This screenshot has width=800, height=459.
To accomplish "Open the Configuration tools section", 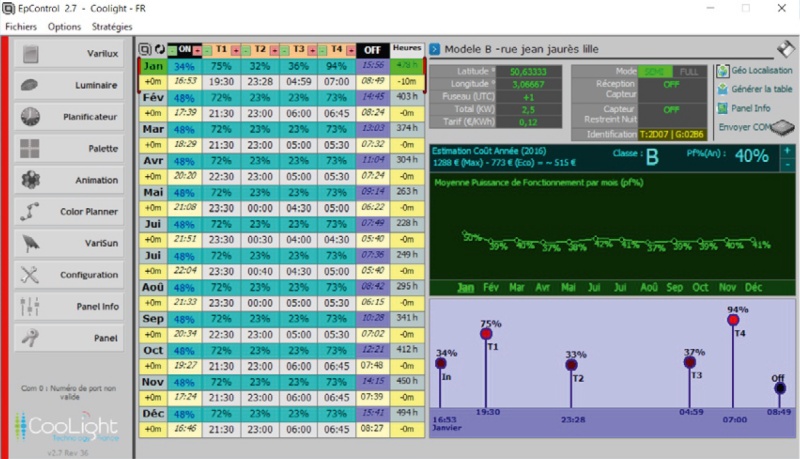I will [x=69, y=275].
